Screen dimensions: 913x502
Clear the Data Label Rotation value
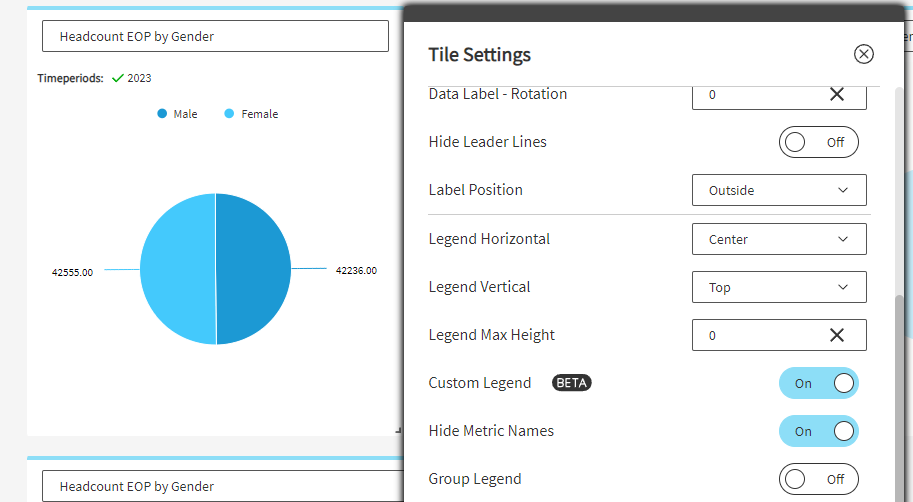(x=837, y=94)
